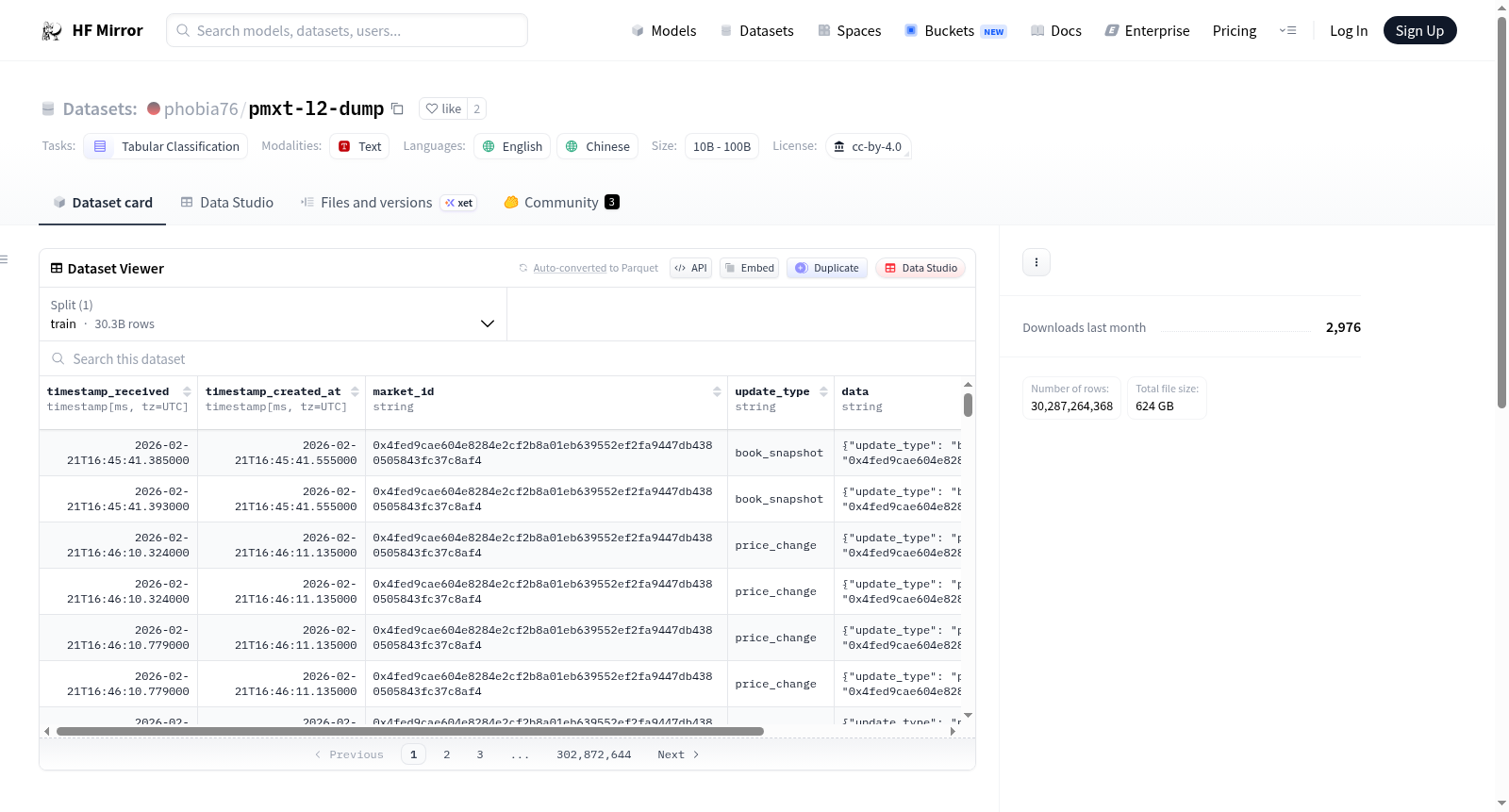
Task: Copy dataset name with the copy icon
Action: 397,108
